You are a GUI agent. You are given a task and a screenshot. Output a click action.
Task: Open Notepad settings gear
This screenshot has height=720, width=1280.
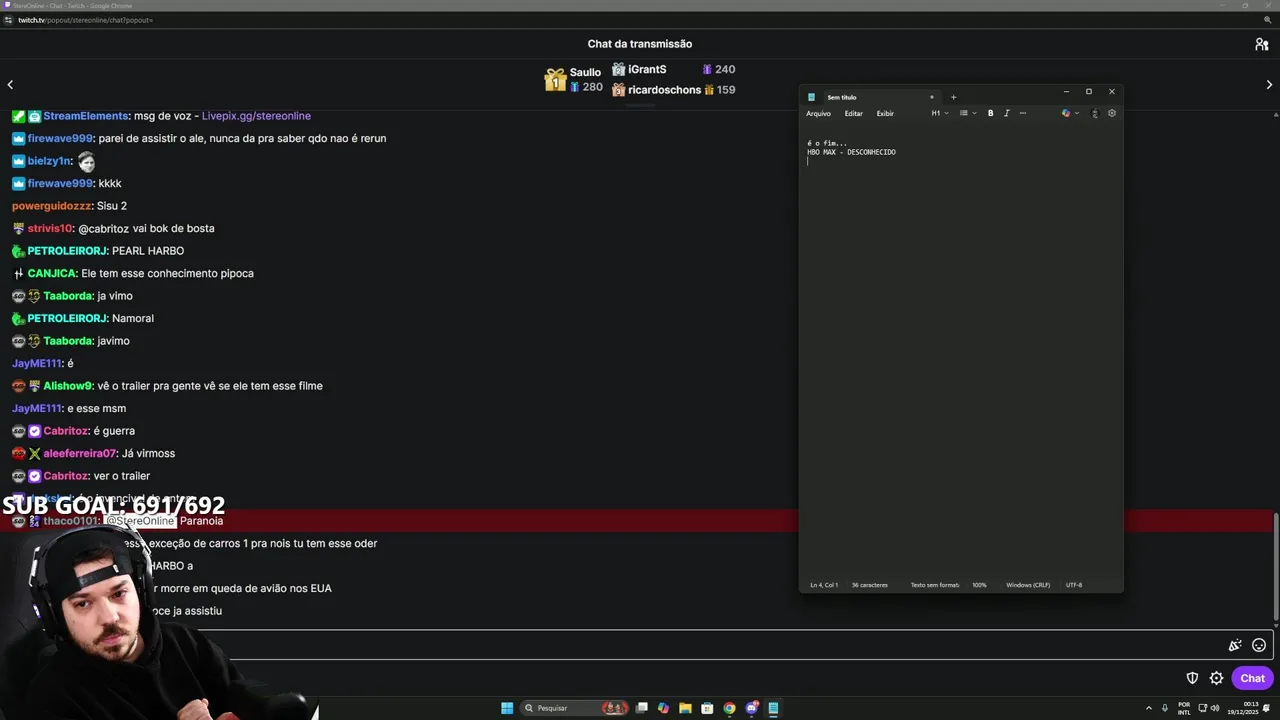point(1111,113)
